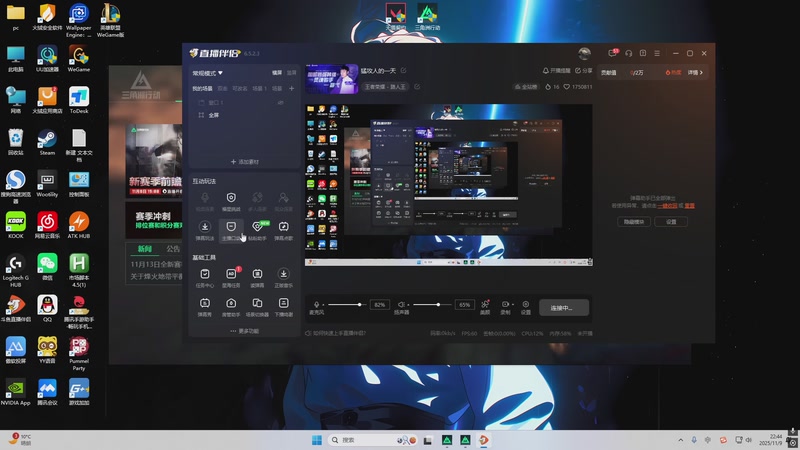
Task: Open the 贴纸助手 icon with NEW badge
Action: pyautogui.click(x=258, y=230)
